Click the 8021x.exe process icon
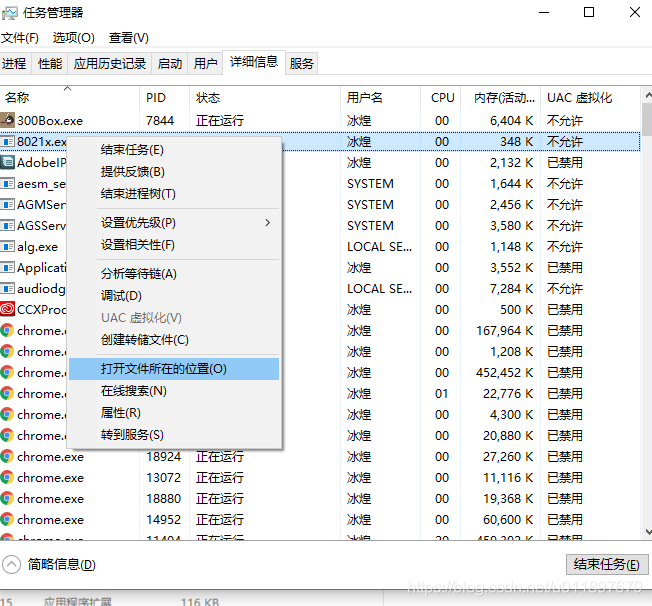This screenshot has width=652, height=606. [7, 141]
